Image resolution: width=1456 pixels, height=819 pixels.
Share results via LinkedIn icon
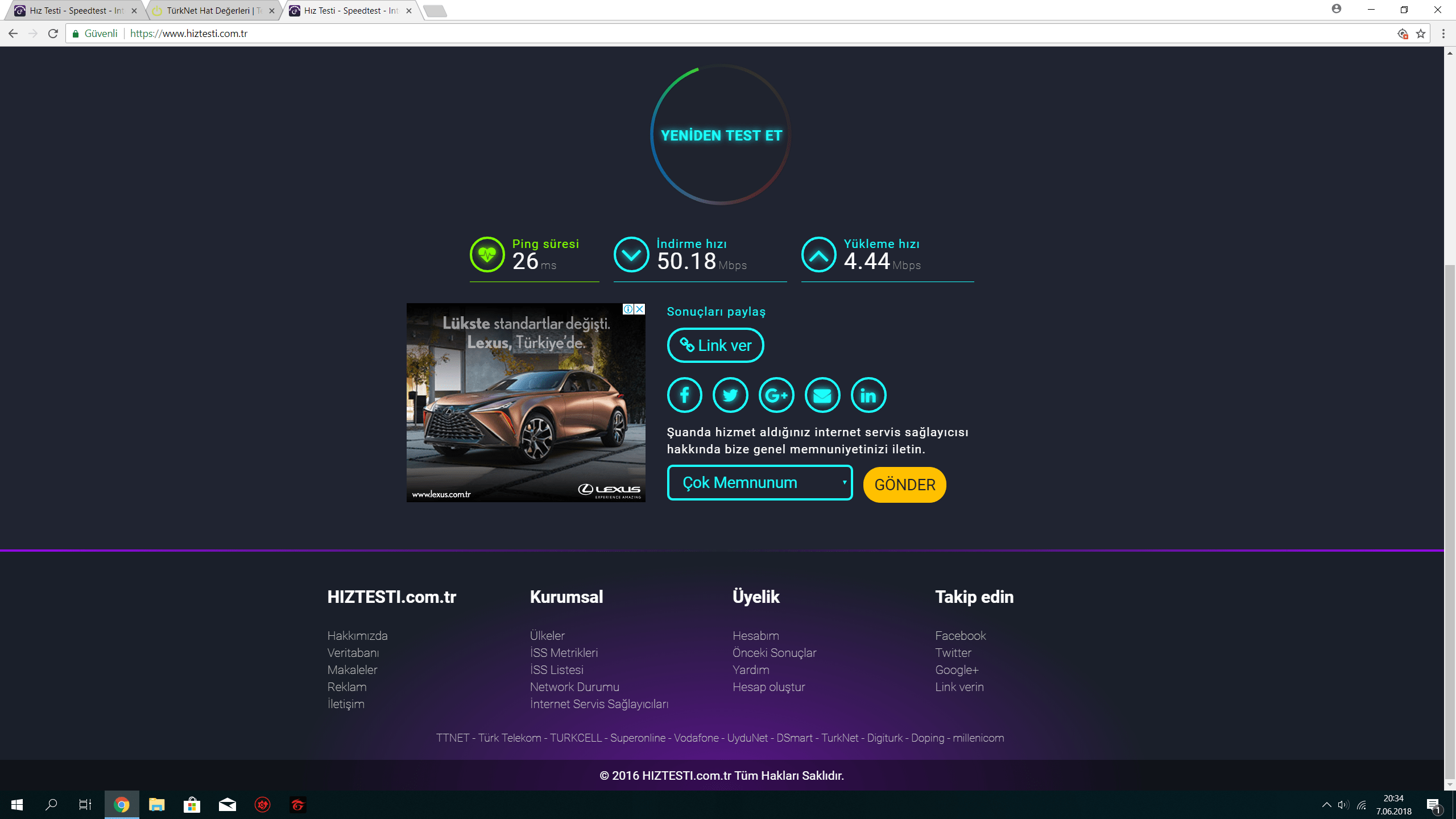coord(868,395)
